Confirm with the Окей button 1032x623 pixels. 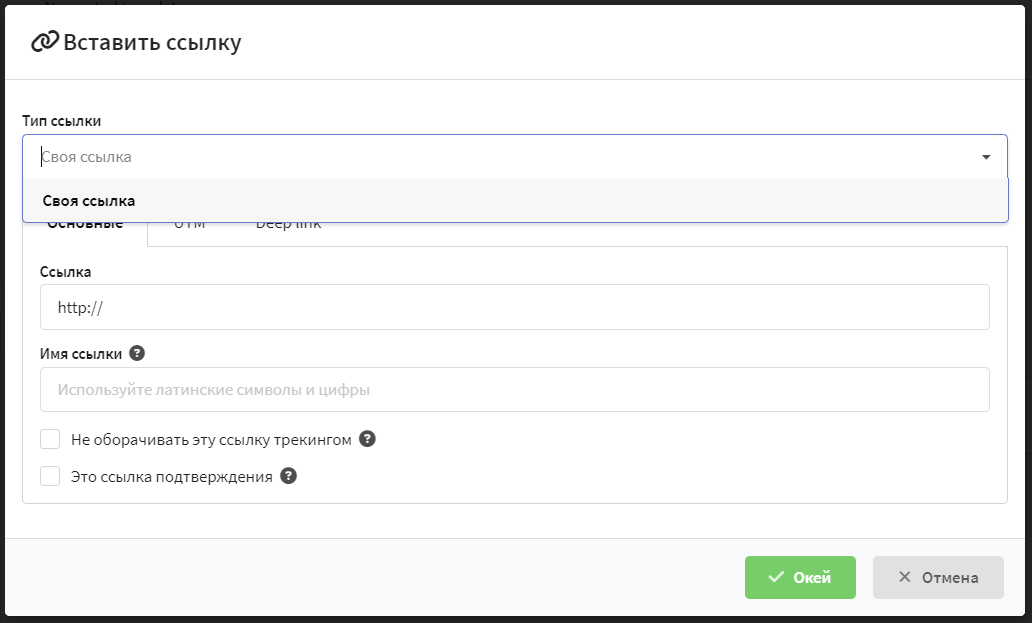[x=800, y=577]
